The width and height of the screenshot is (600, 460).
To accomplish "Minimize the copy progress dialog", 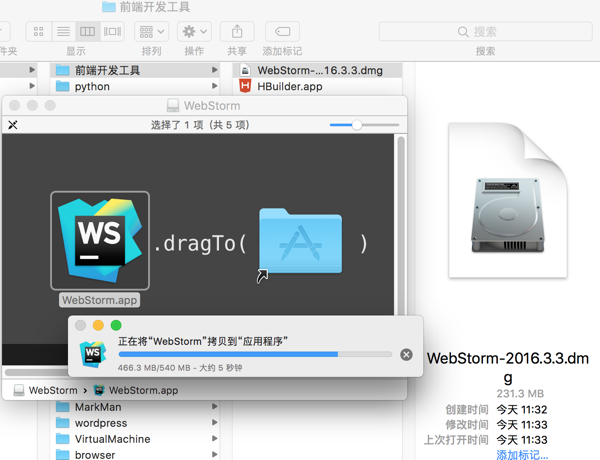I will [x=98, y=325].
